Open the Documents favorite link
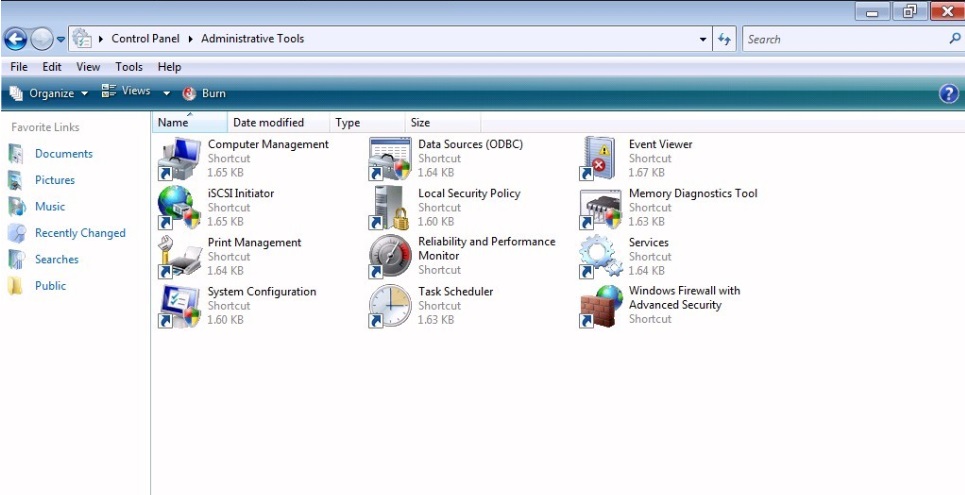The width and height of the screenshot is (965, 495). (63, 154)
